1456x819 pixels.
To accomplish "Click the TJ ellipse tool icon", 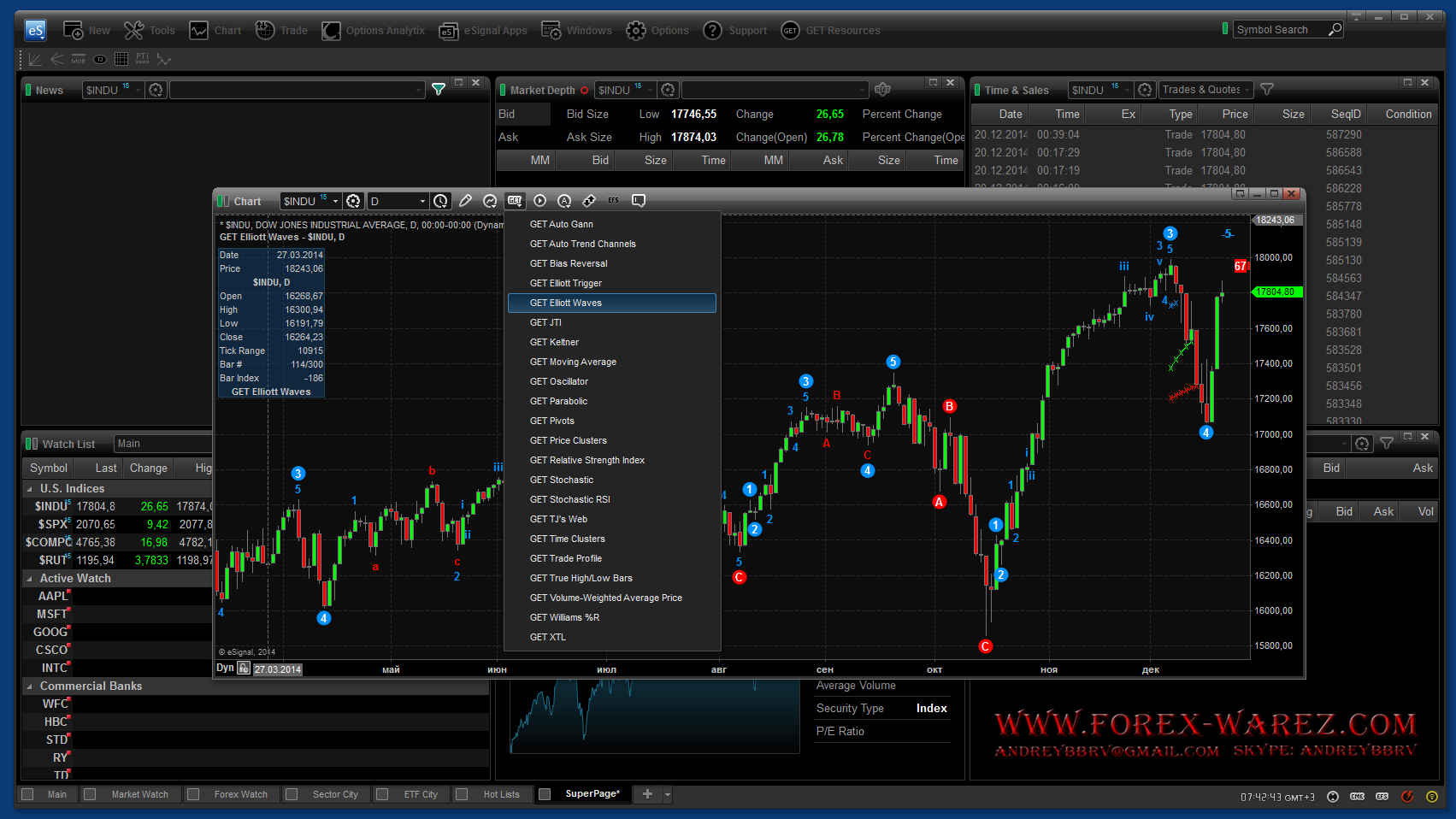I will click(100, 59).
